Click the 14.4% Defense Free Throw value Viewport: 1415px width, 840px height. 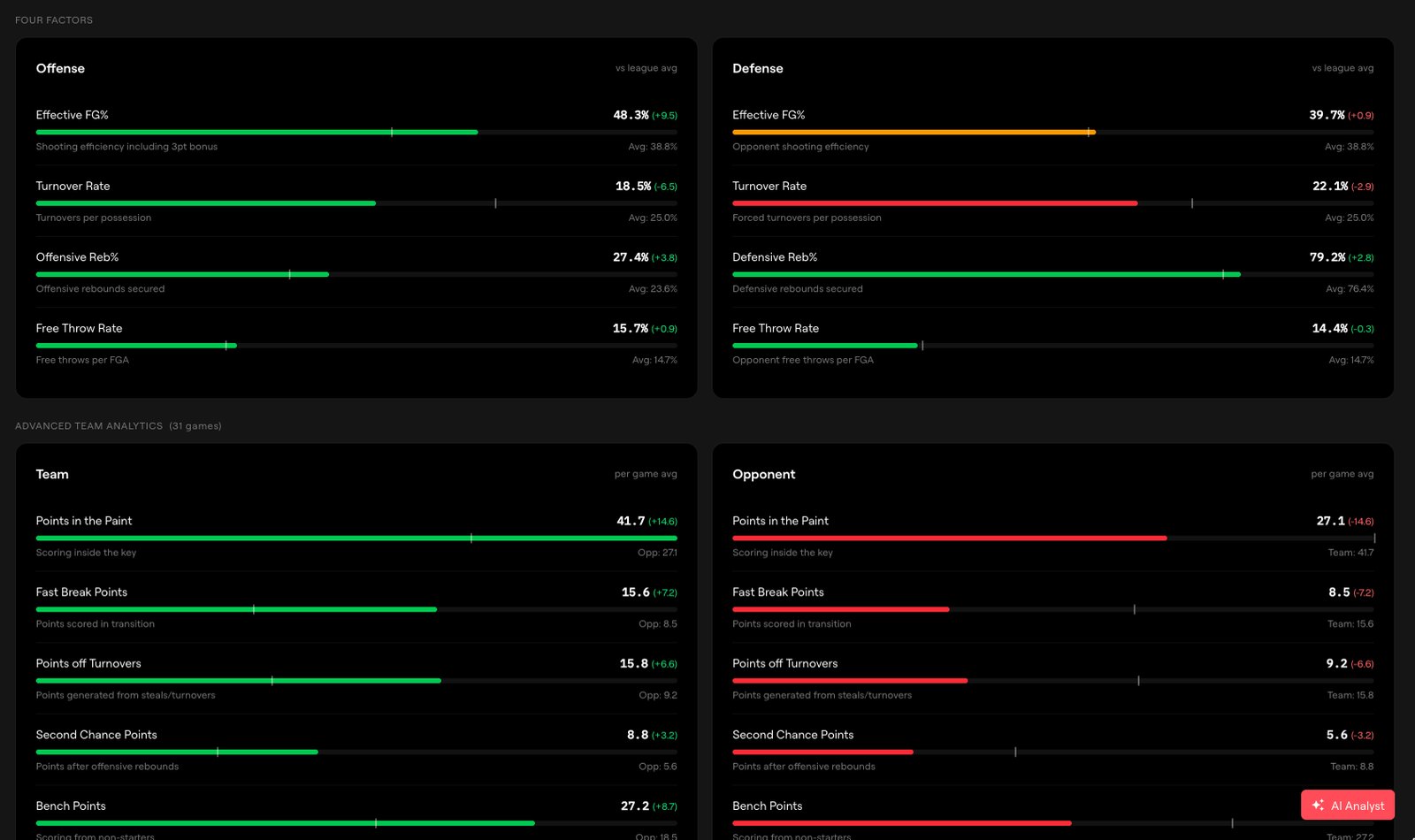pos(1330,328)
